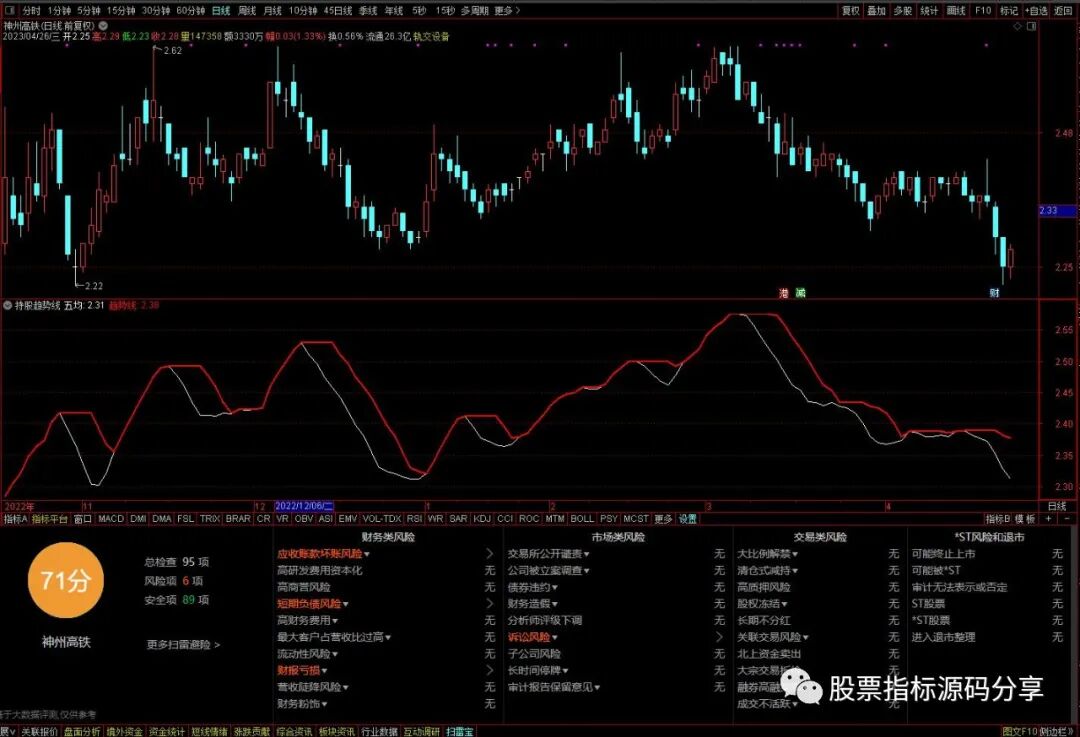Click the 减 marker on the chart
Viewport: 1080px width, 737px height.
(x=800, y=293)
